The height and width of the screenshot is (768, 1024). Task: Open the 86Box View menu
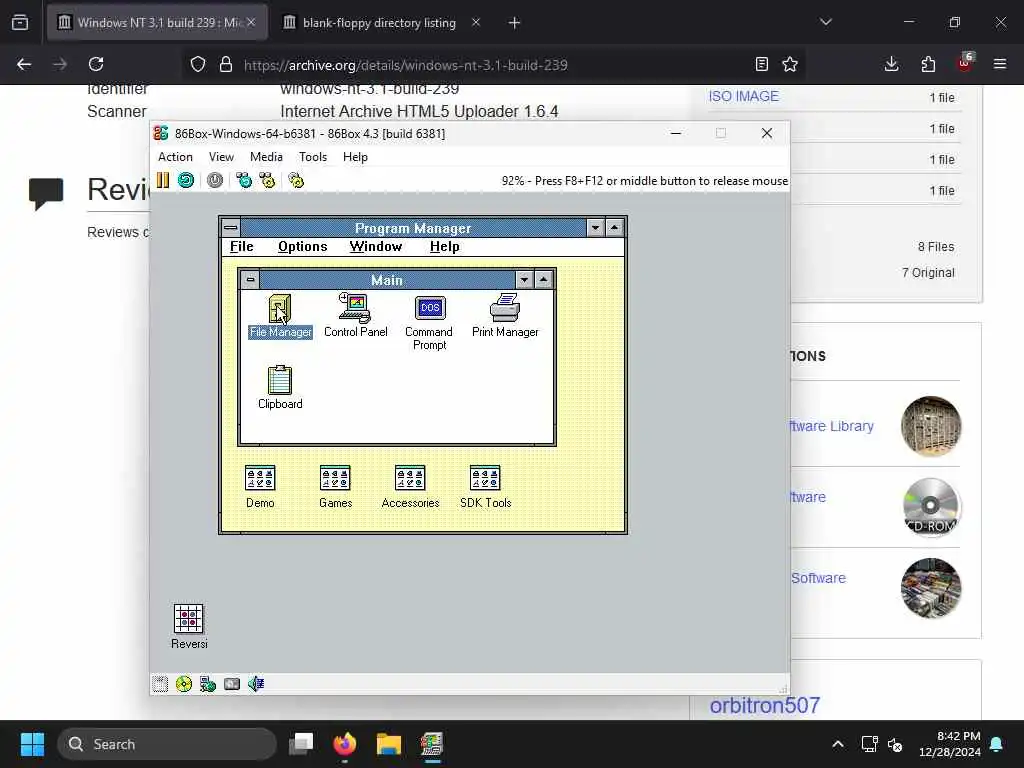pyautogui.click(x=221, y=157)
